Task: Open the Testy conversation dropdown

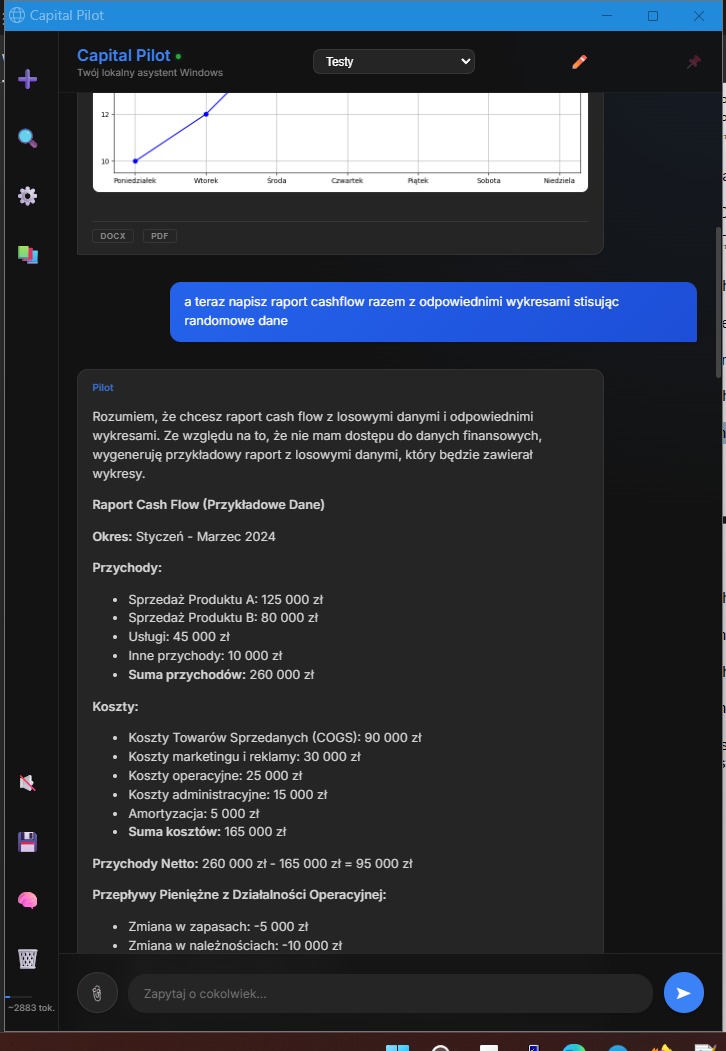Action: (x=393, y=61)
